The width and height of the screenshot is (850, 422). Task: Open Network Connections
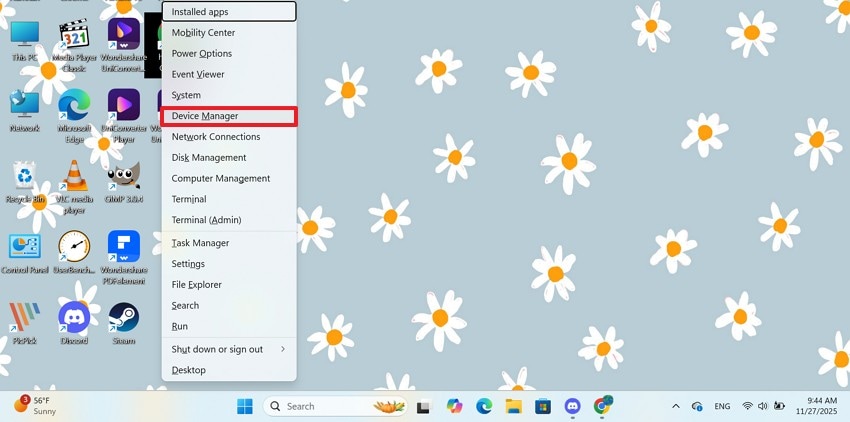229,137
